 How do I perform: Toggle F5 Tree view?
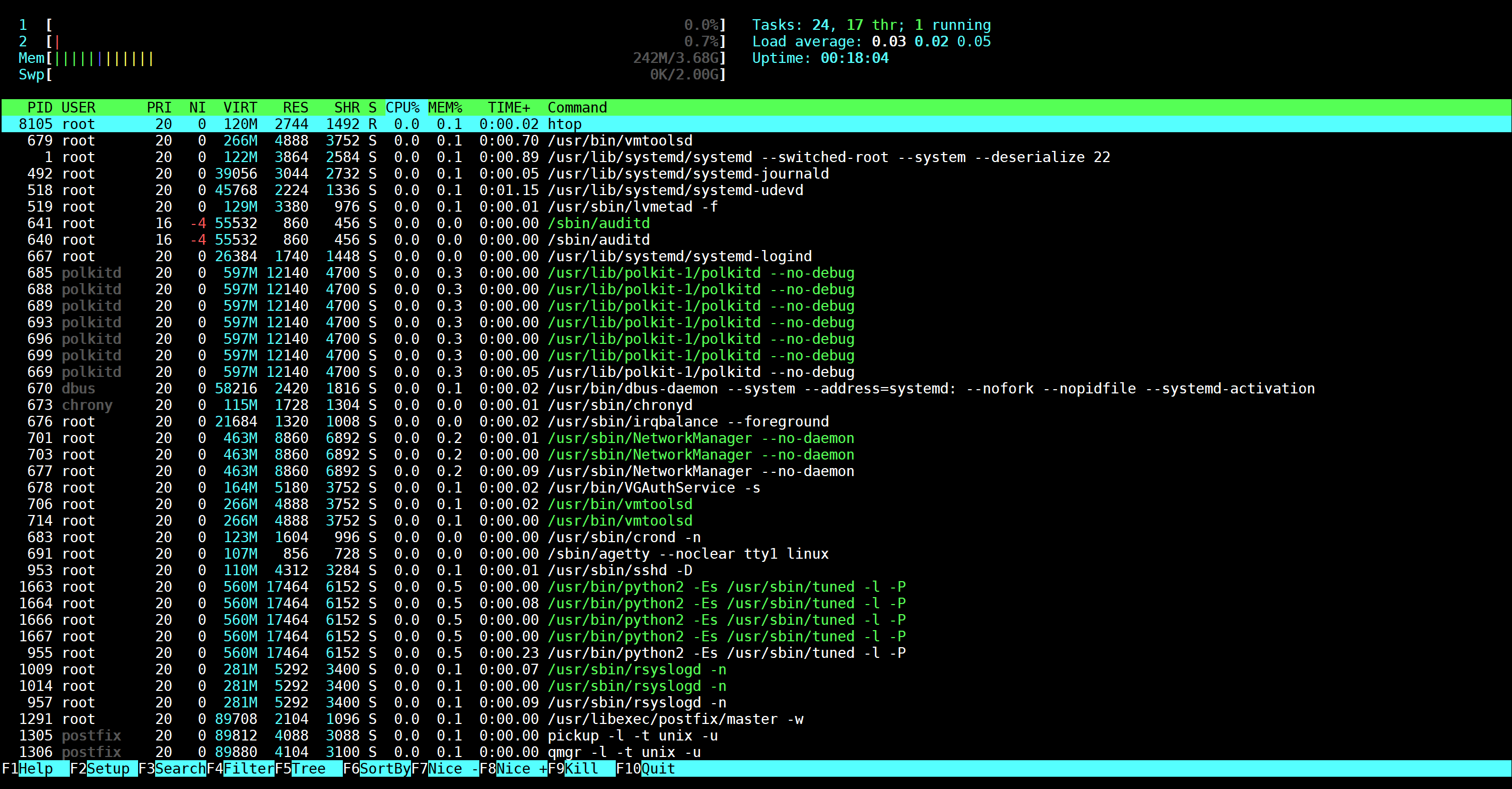[309, 768]
